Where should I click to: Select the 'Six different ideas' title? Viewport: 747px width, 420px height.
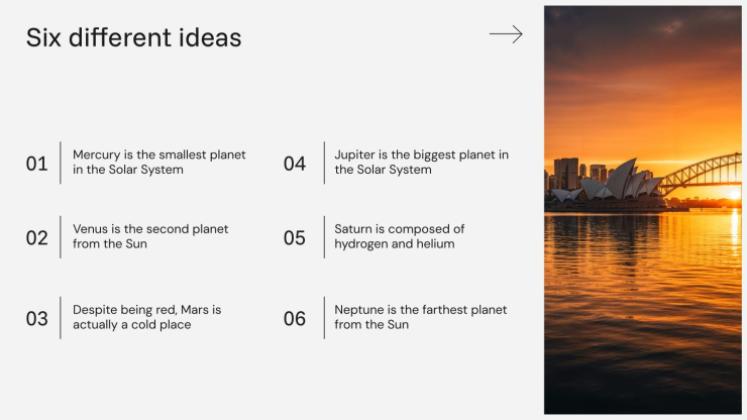tap(133, 38)
